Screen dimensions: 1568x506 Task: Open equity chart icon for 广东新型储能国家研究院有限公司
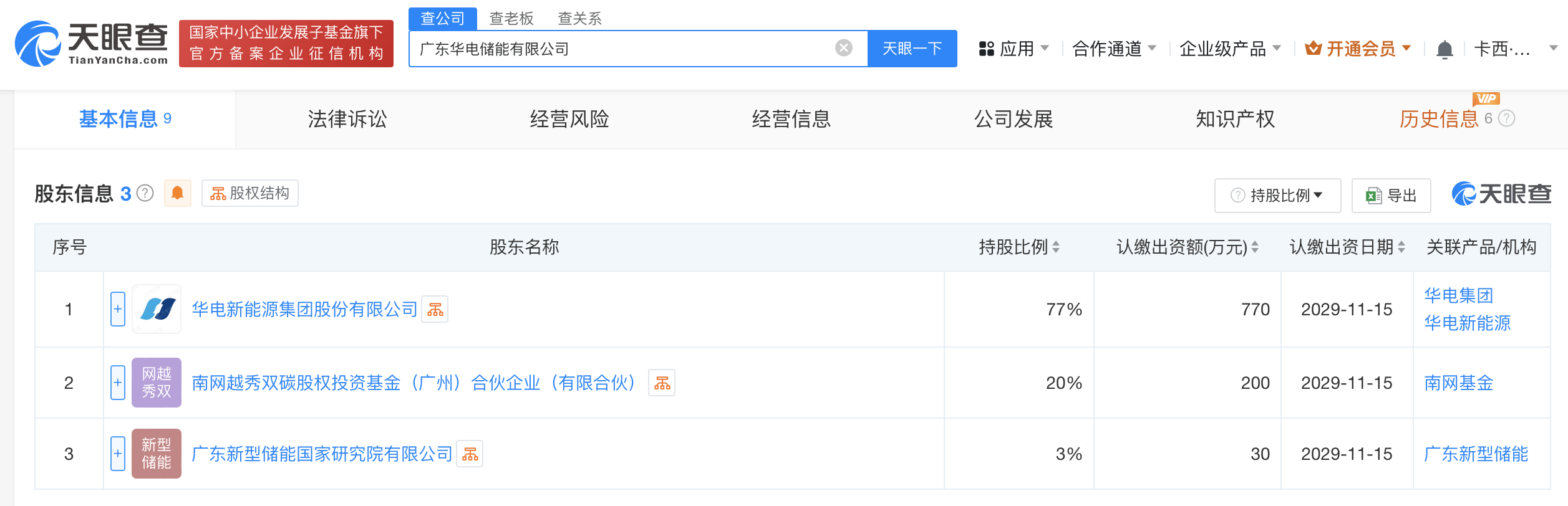click(x=470, y=454)
